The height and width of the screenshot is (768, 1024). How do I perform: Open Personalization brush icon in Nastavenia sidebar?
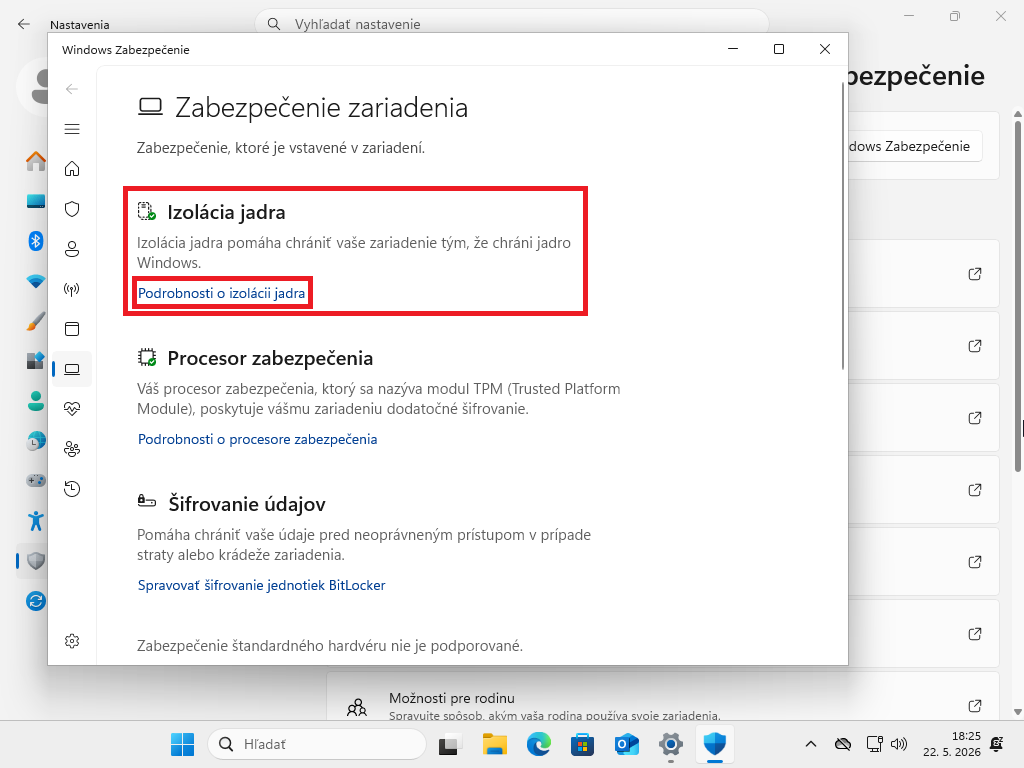(x=35, y=321)
